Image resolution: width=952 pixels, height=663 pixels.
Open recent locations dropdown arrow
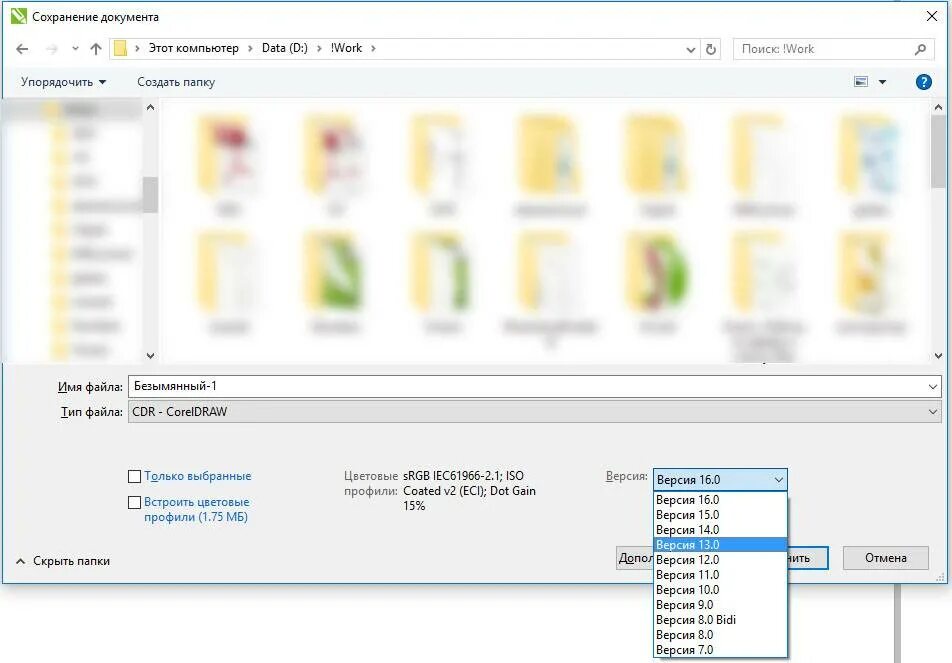(x=75, y=49)
